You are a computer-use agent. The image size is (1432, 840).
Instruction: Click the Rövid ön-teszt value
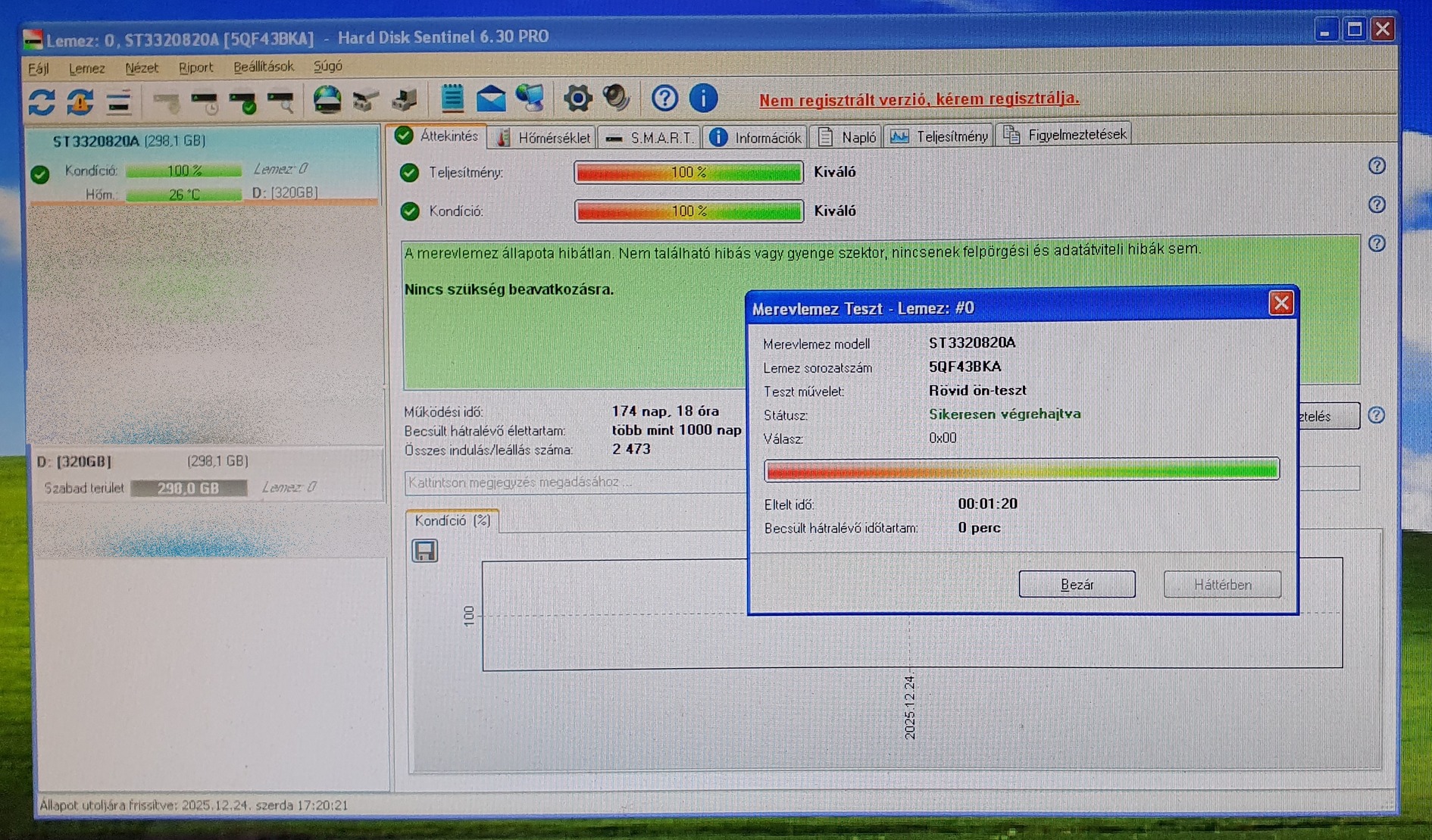[977, 390]
